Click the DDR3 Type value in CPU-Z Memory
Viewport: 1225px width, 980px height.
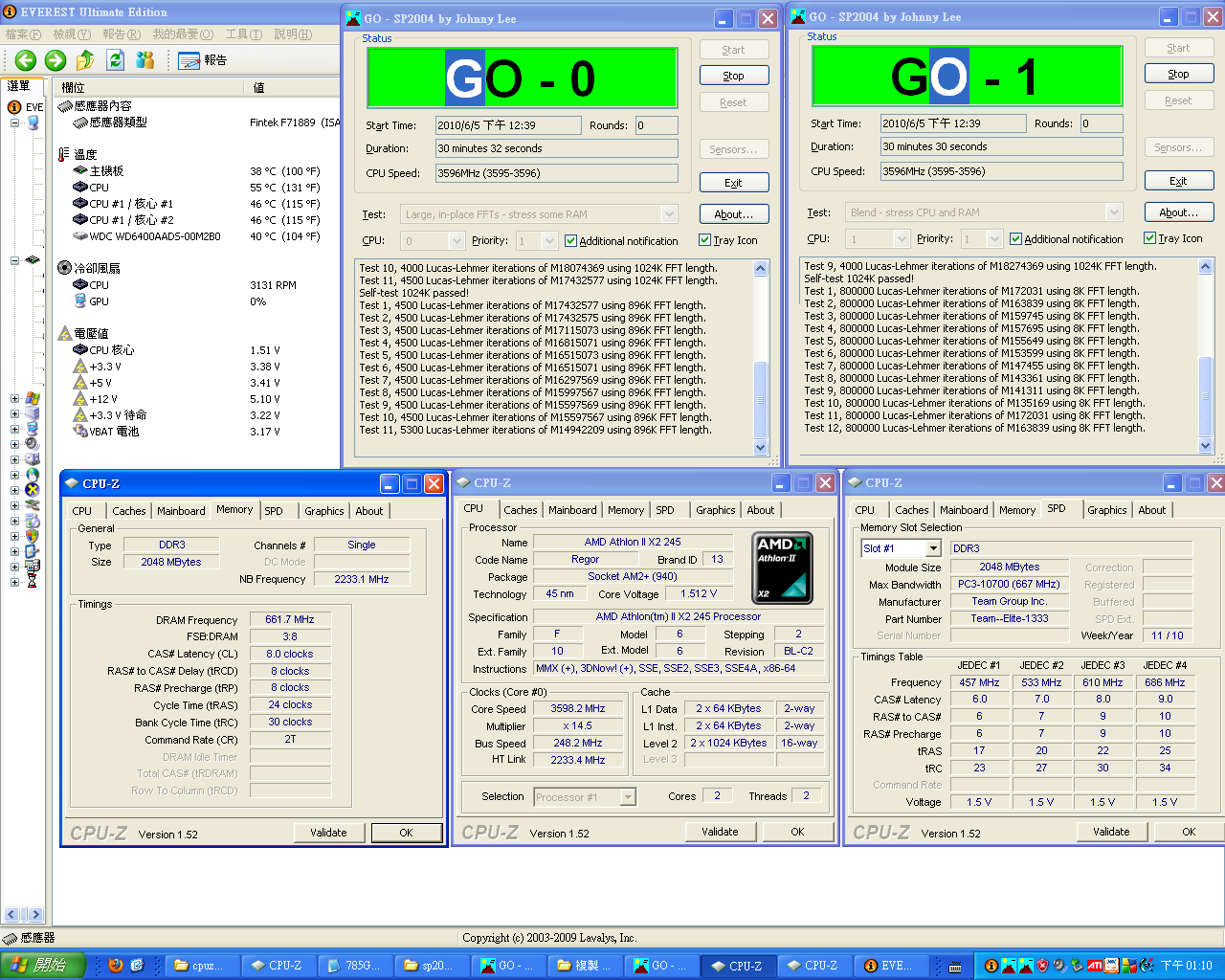click(x=172, y=546)
